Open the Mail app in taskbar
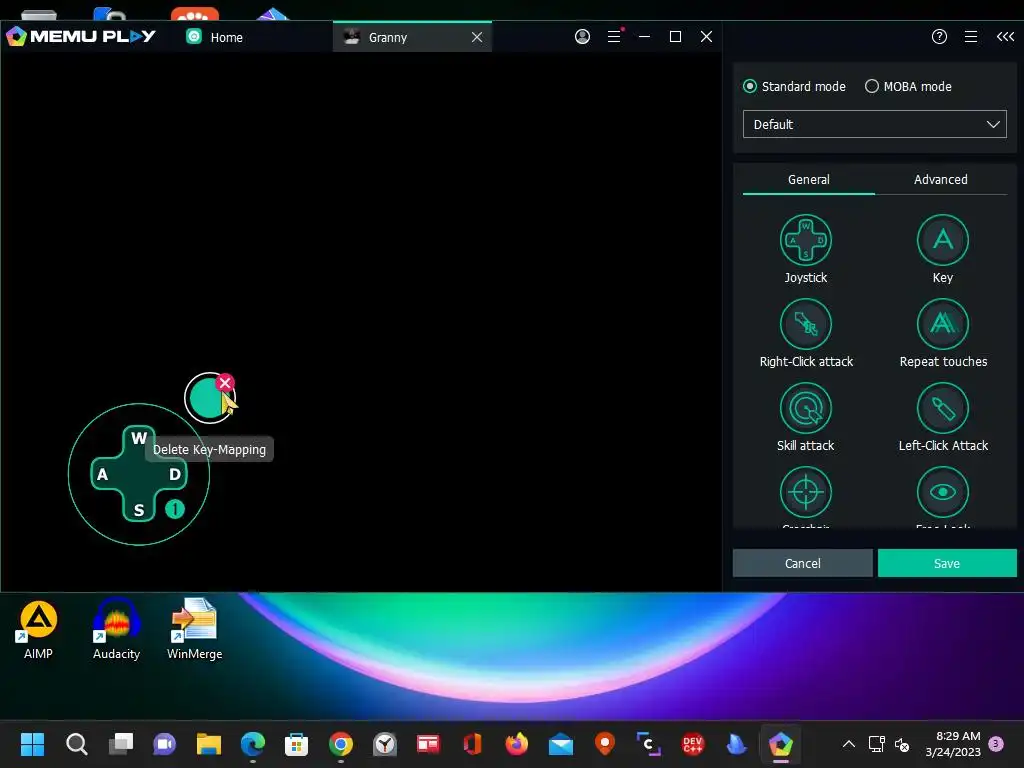The height and width of the screenshot is (768, 1024). (560, 744)
